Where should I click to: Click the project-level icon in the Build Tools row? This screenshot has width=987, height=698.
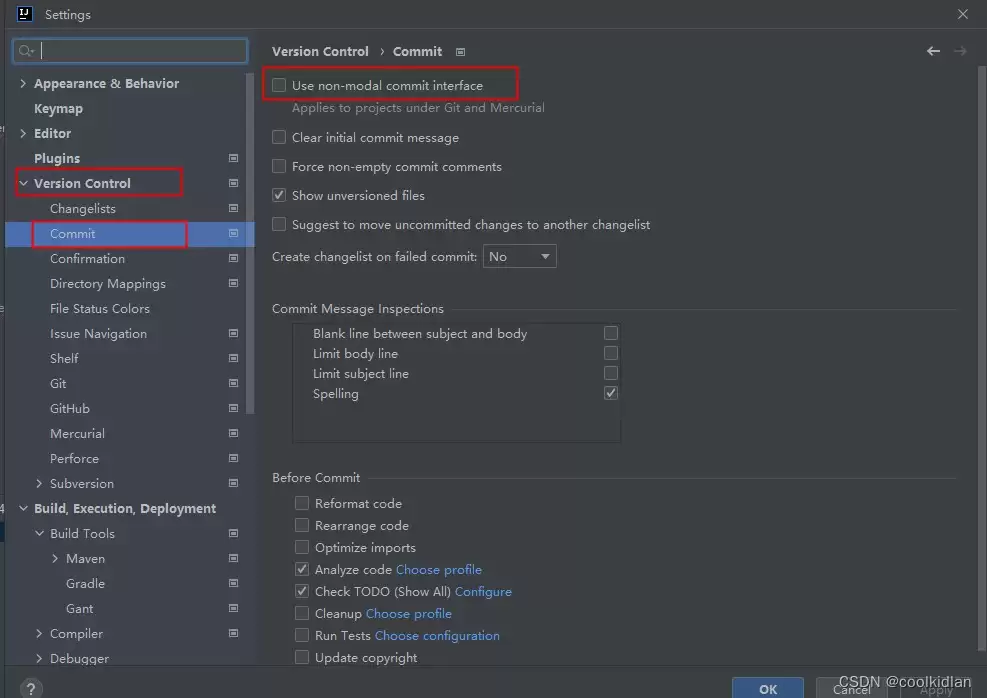pyautogui.click(x=233, y=533)
